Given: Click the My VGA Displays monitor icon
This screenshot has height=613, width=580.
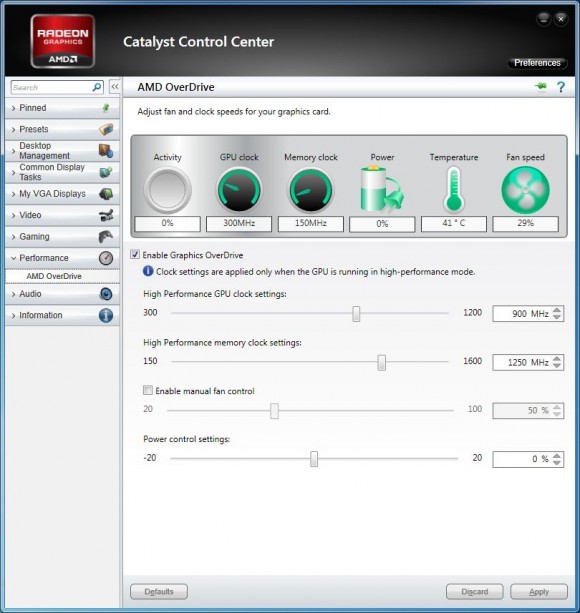Looking at the screenshot, I should point(106,194).
